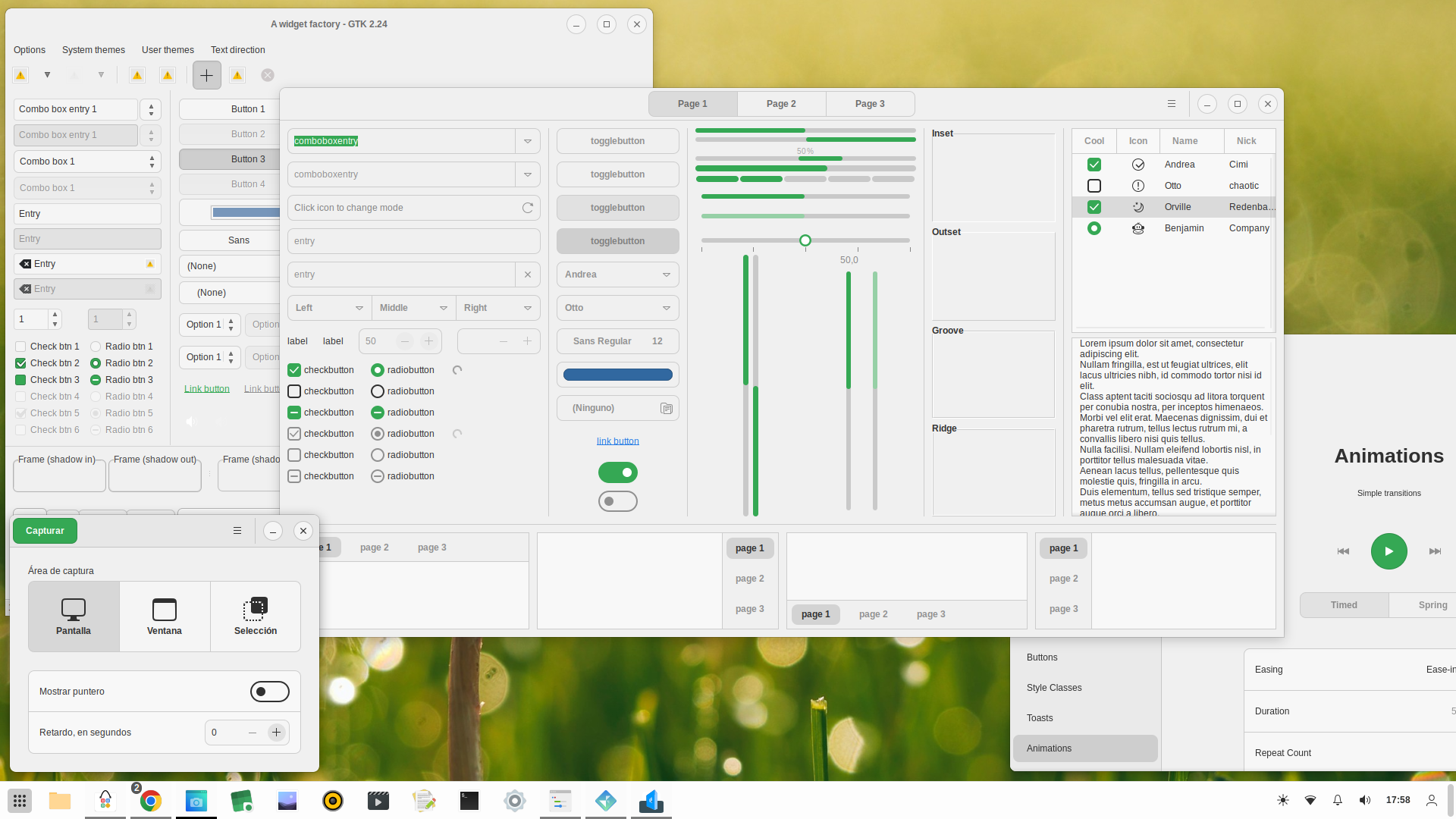Open the first Option 1 dropdown in GTK 2.24

pyautogui.click(x=210, y=325)
